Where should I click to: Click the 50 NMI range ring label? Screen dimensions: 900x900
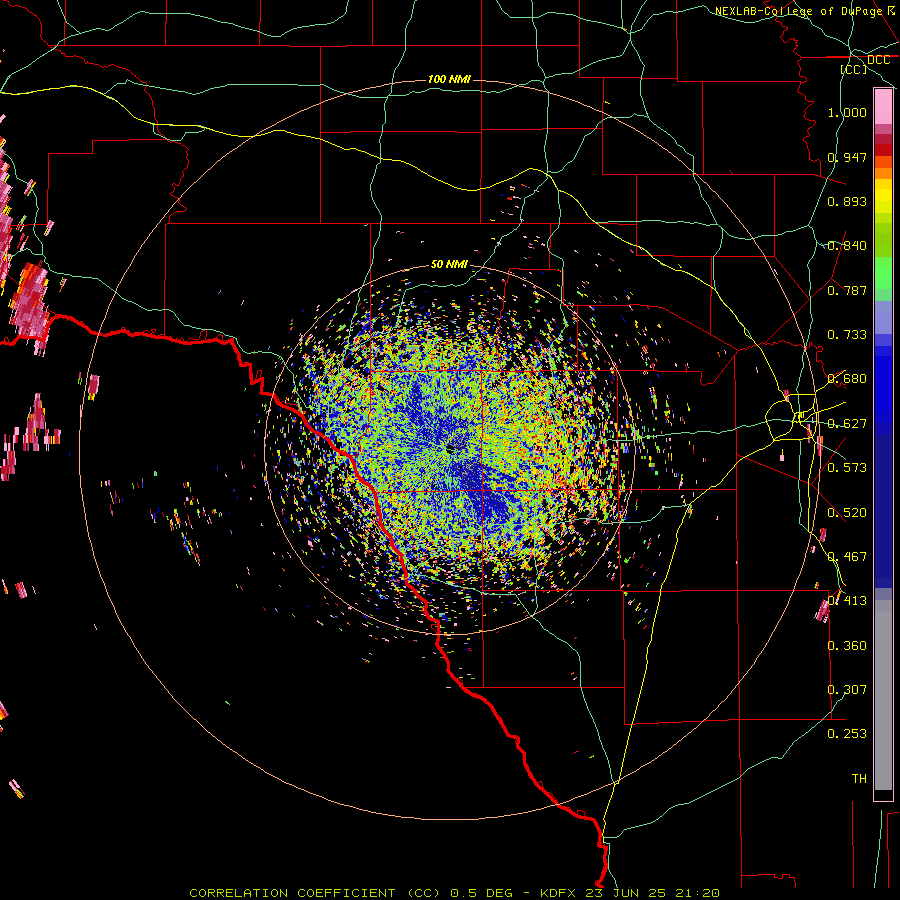[449, 264]
